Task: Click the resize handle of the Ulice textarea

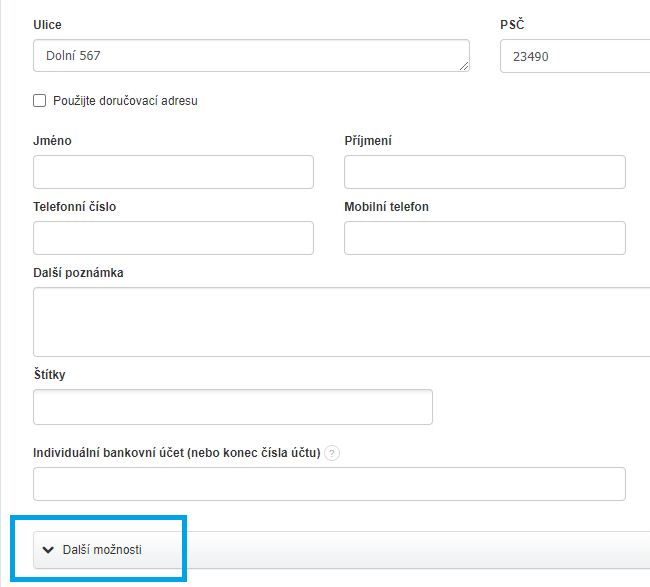Action: [x=465, y=66]
